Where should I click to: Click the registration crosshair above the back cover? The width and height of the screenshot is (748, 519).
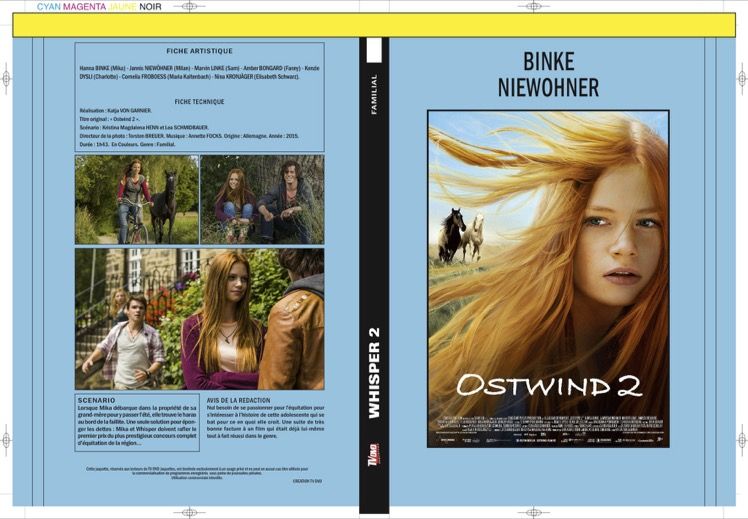pos(189,6)
